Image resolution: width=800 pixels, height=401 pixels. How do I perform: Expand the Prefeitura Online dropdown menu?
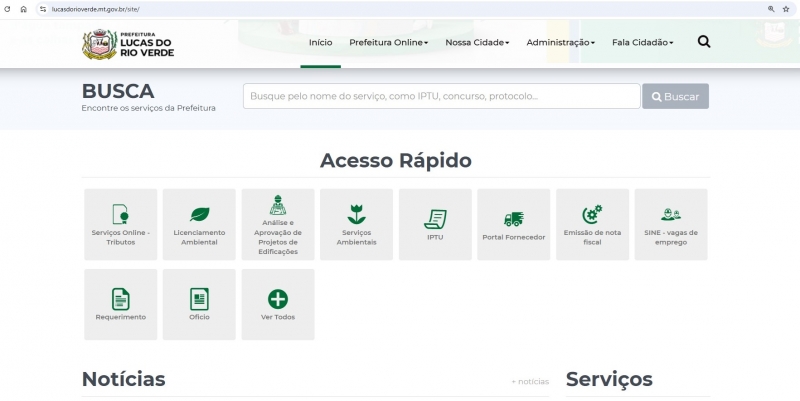pyautogui.click(x=388, y=43)
